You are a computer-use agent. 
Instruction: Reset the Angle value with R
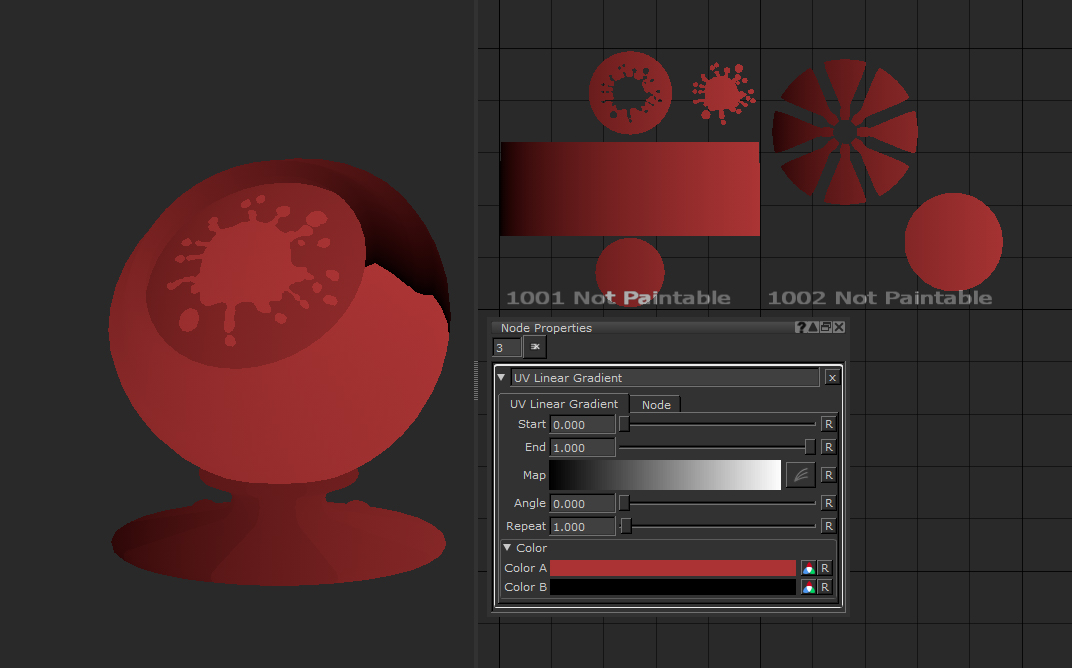tap(828, 503)
